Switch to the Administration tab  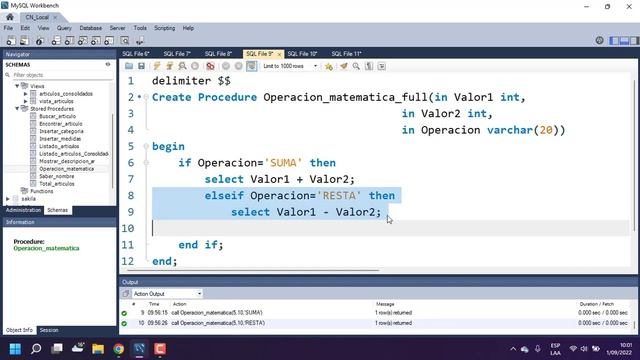[23, 210]
